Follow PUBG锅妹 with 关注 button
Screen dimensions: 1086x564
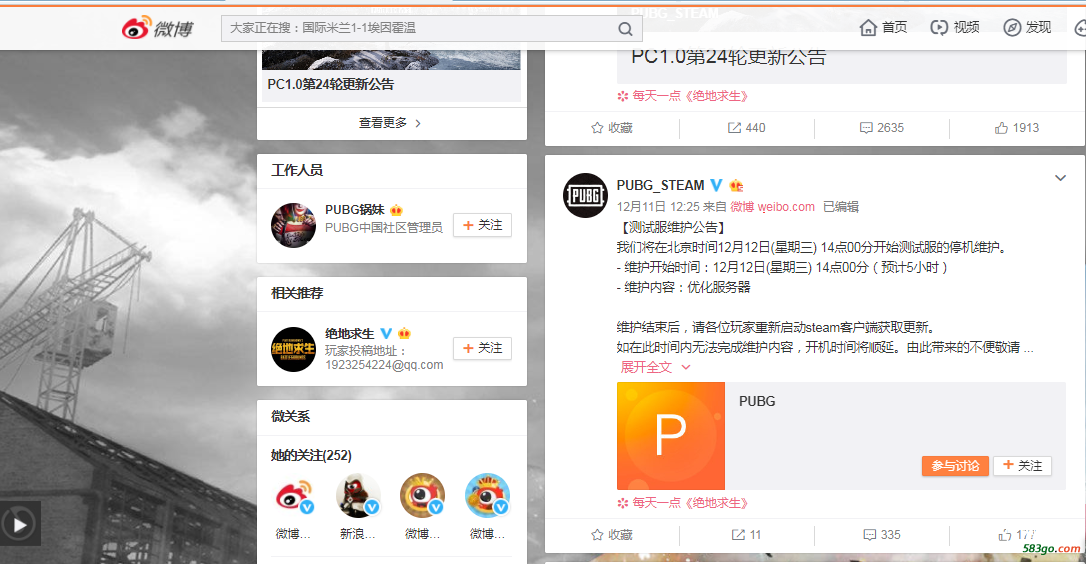pos(482,225)
